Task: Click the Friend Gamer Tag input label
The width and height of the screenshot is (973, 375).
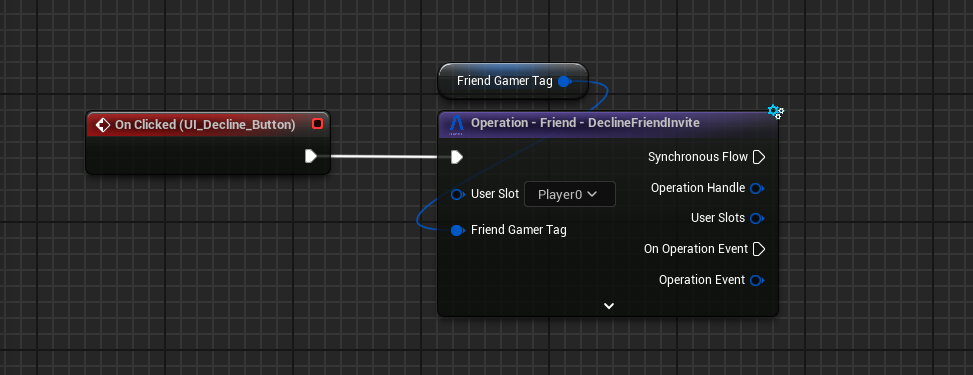Action: (519, 230)
